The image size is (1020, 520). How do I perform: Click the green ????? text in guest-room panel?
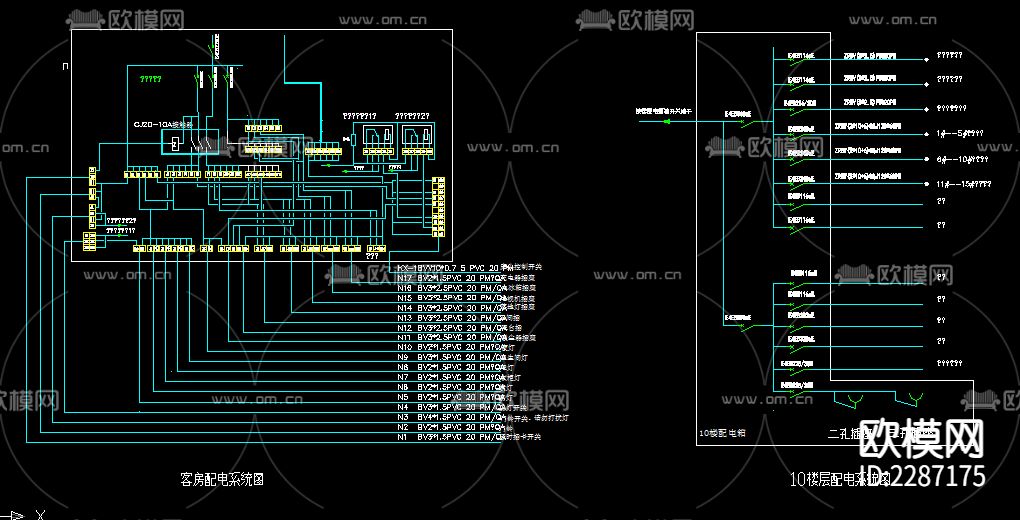[150, 79]
